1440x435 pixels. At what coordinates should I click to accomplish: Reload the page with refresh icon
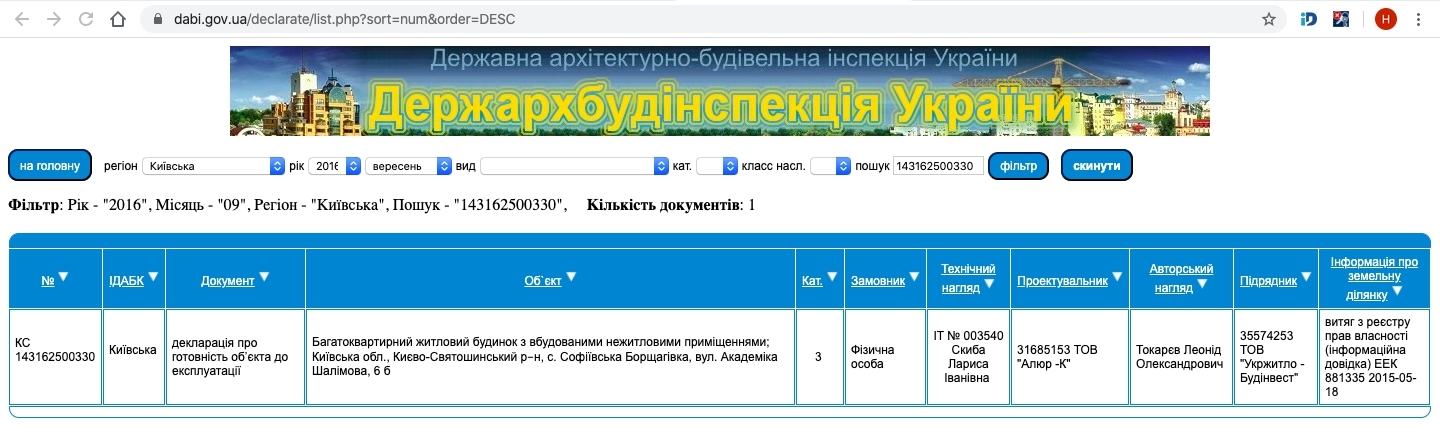pos(86,19)
